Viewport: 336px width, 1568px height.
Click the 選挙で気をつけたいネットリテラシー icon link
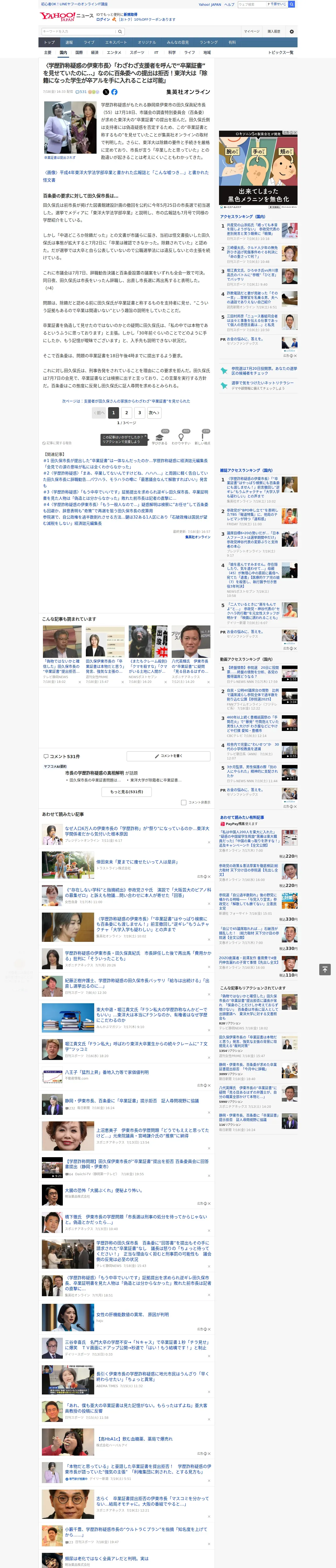[x=224, y=385]
